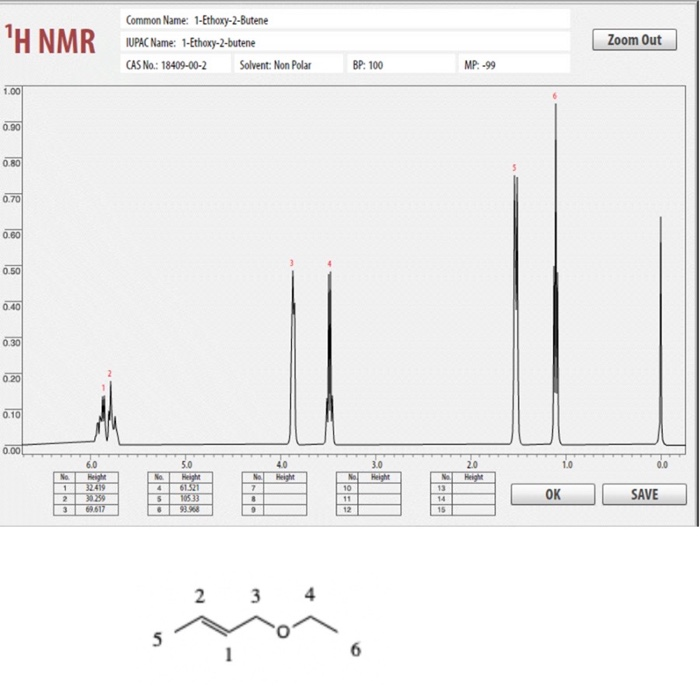Screen dimensions: 700x687
Task: Select red peak label 5 near 1.5 ppm
Action: point(514,168)
